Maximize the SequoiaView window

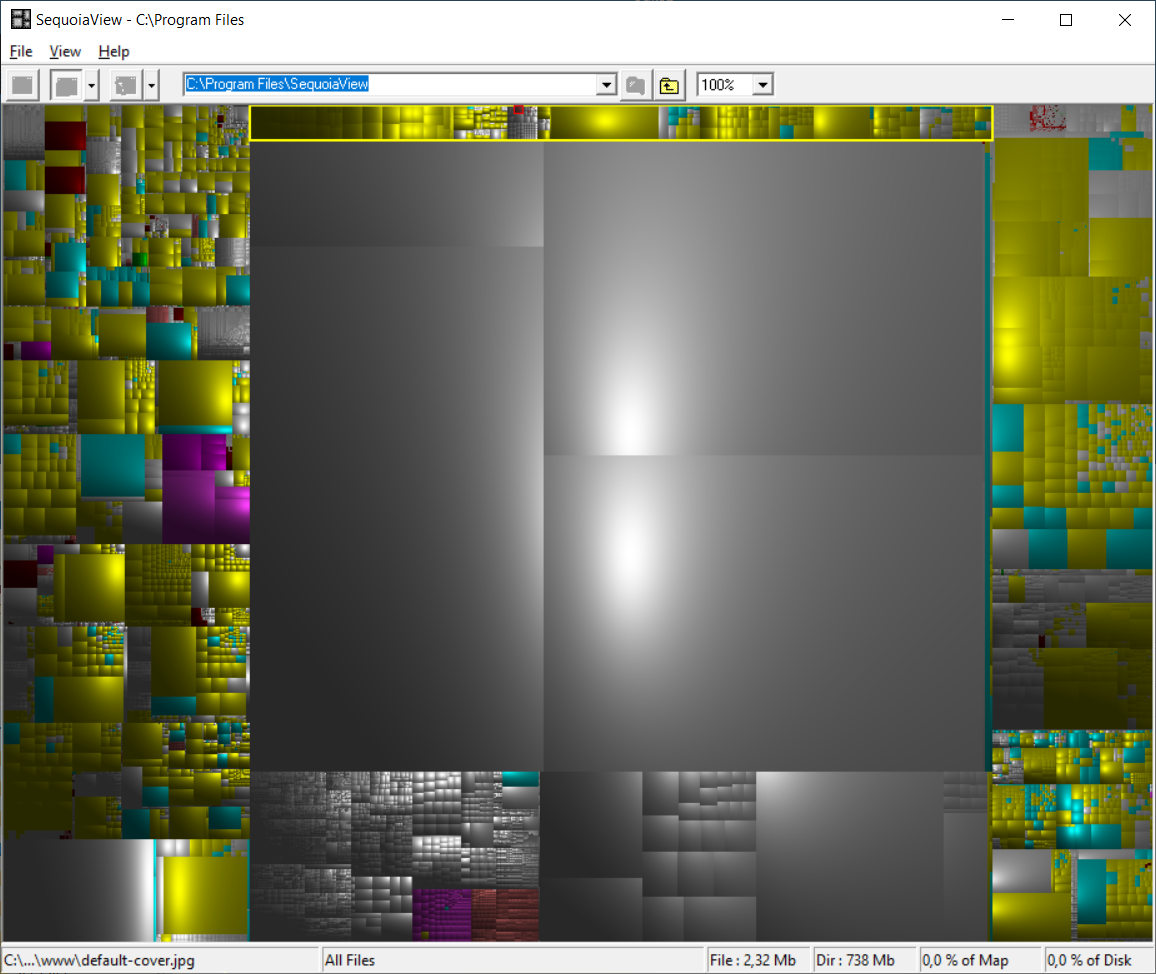(x=1066, y=19)
